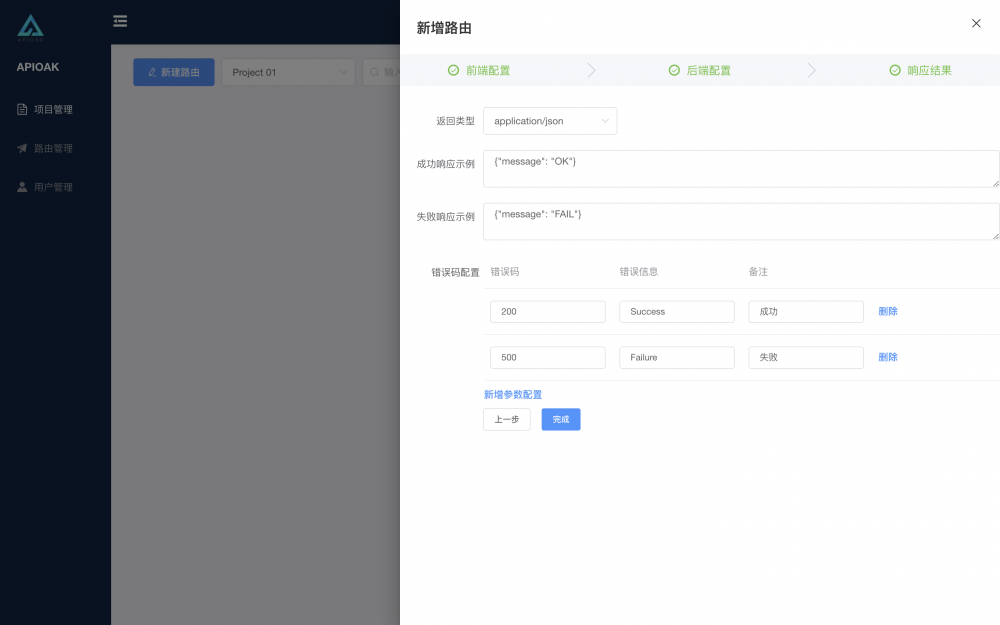The width and height of the screenshot is (1000, 625).
Task: Click the green check icon beside 响应结果
Action: click(x=894, y=70)
